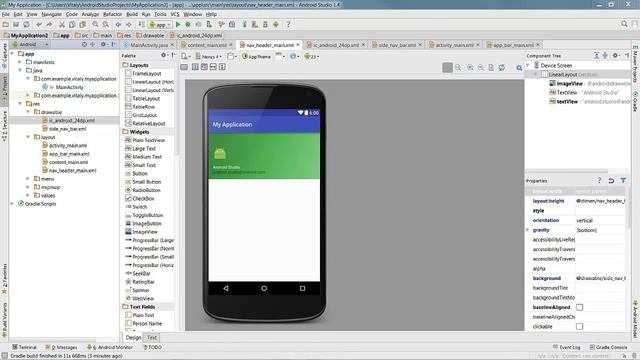Click the Properties filter funnel icon

[623, 180]
